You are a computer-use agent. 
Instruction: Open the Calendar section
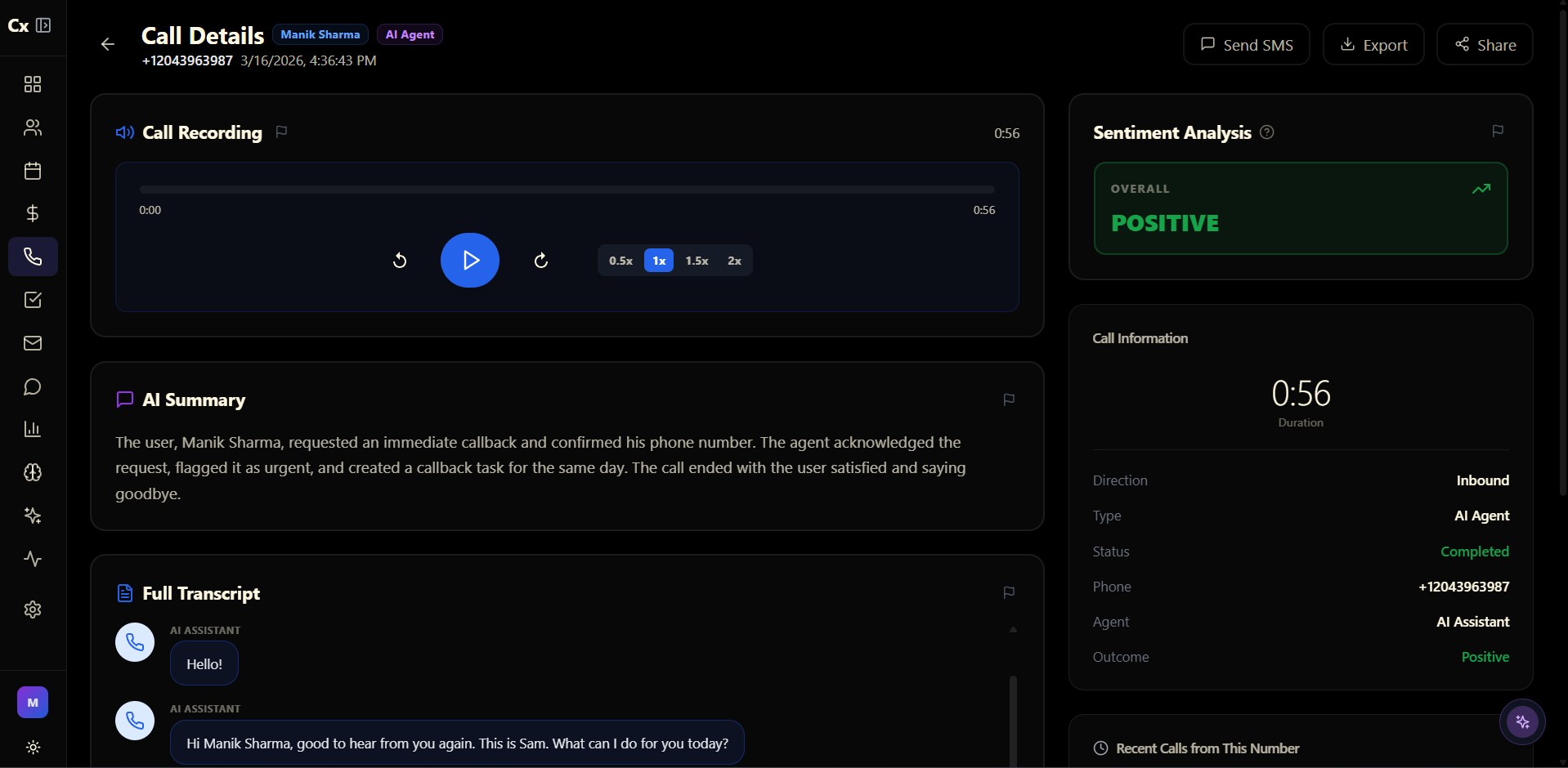point(33,171)
